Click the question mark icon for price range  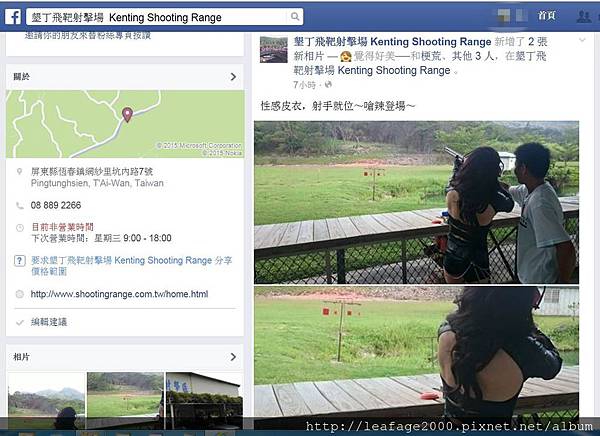coord(20,261)
